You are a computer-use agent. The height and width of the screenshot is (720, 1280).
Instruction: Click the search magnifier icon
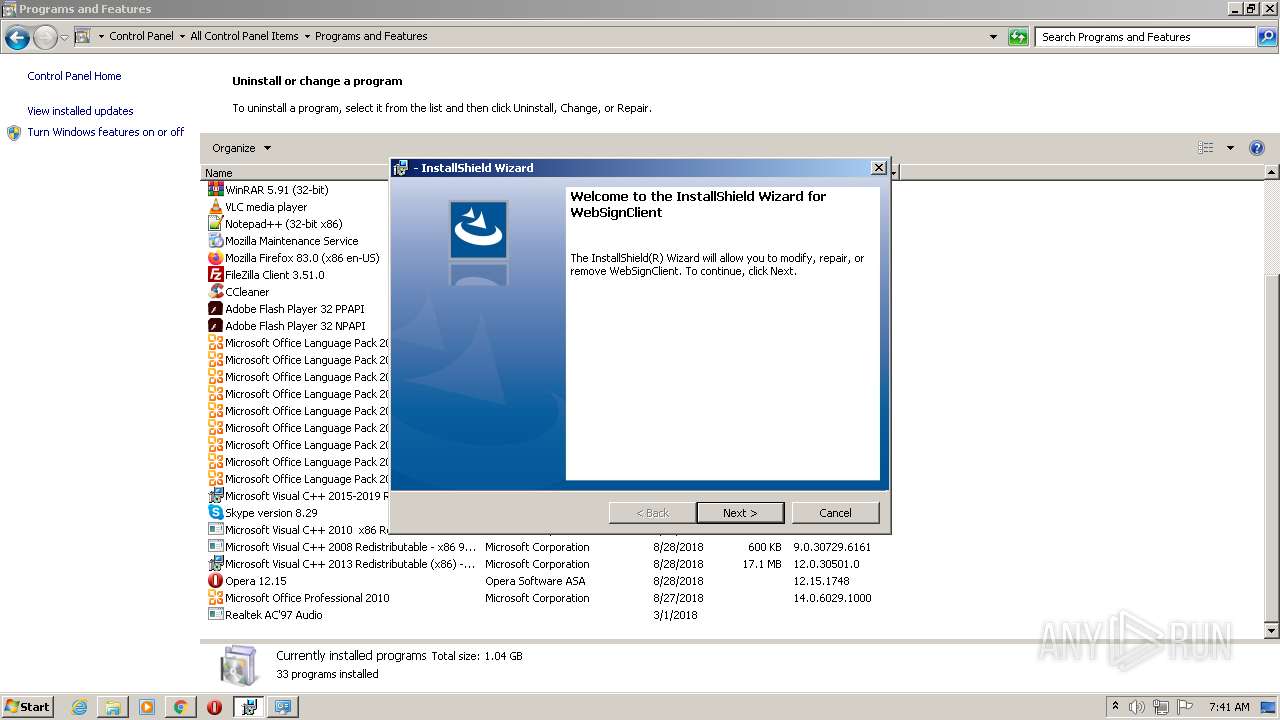pos(1266,37)
